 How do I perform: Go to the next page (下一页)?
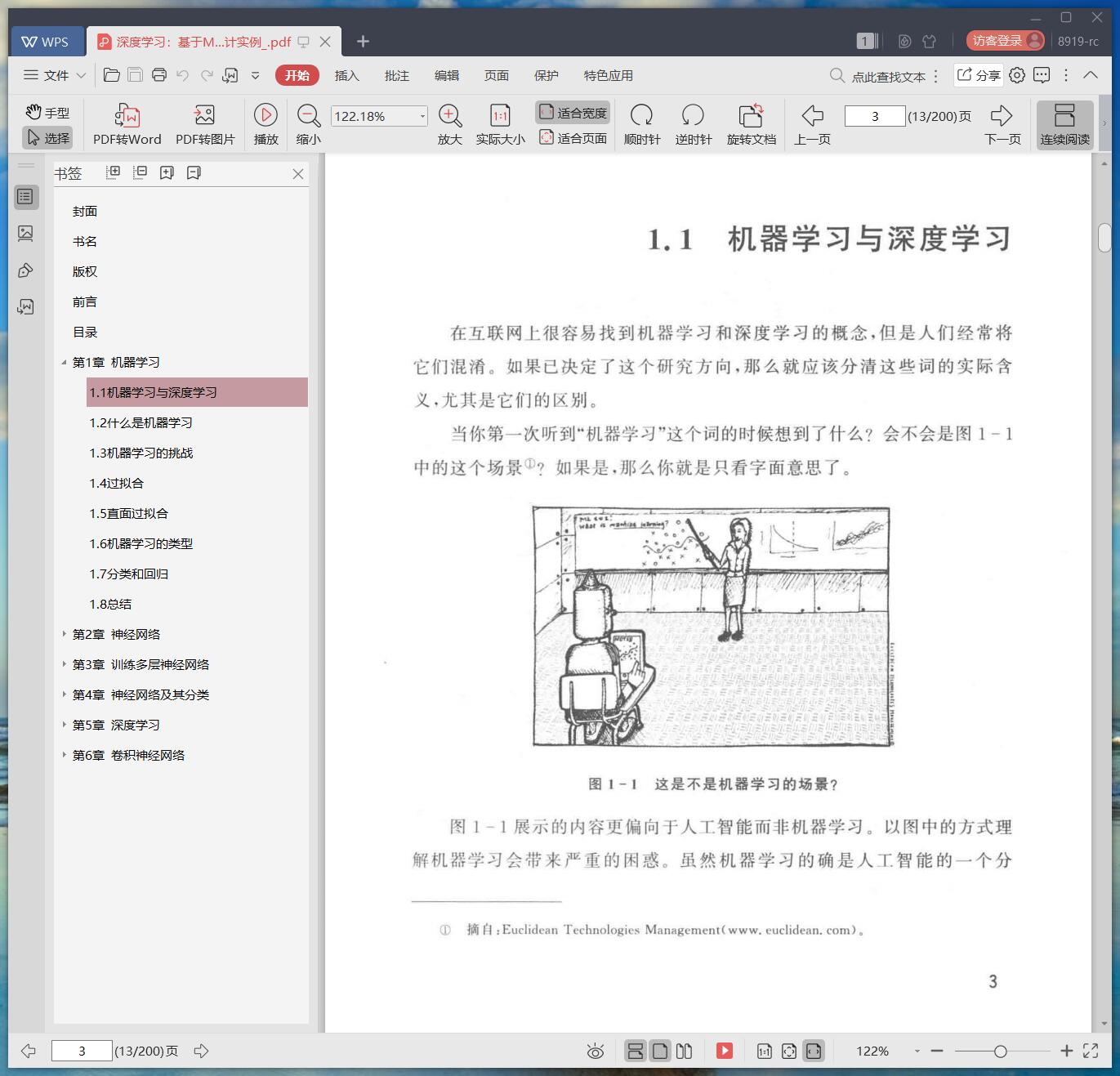tap(1002, 124)
